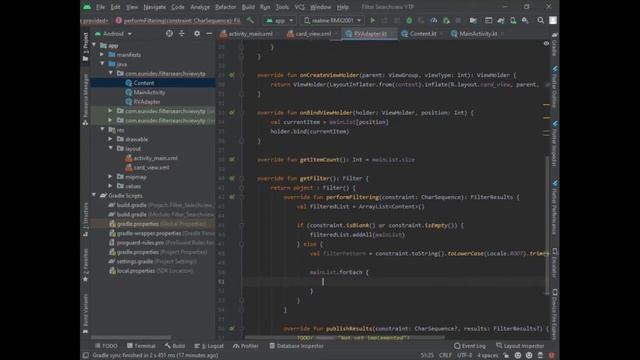Image resolution: width=640 pixels, height=360 pixels.
Task: Click override gutter icon beside onCreateViewHolder
Action: (x=231, y=75)
